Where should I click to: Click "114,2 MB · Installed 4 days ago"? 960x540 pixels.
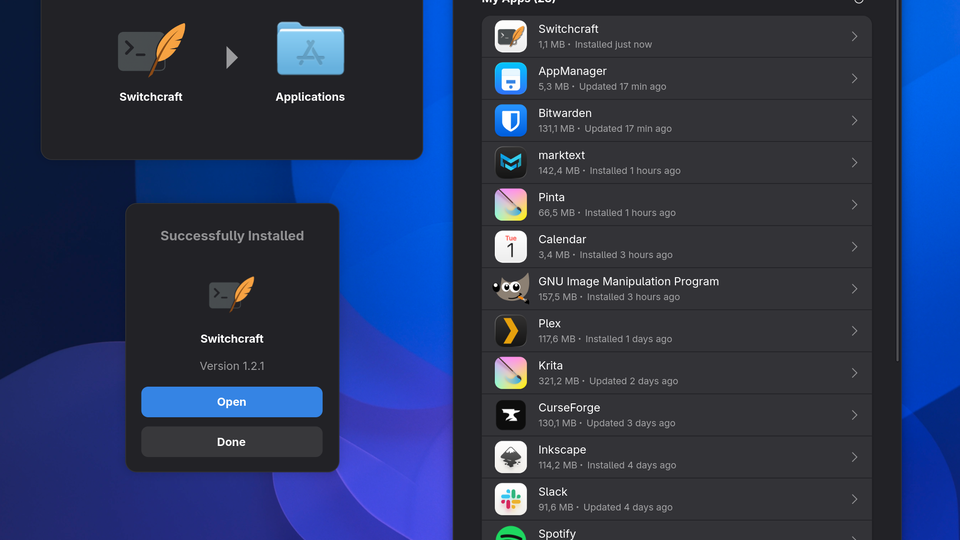(607, 465)
